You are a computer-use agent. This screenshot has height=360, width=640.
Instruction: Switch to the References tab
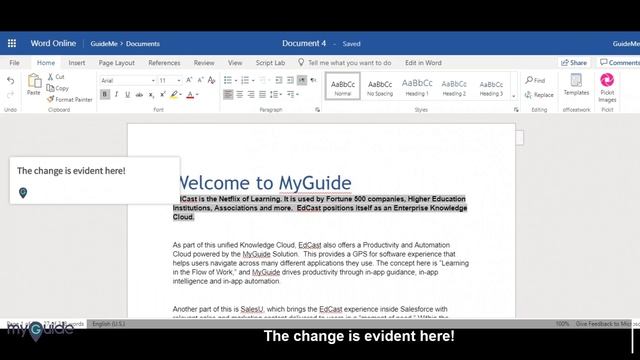164,63
